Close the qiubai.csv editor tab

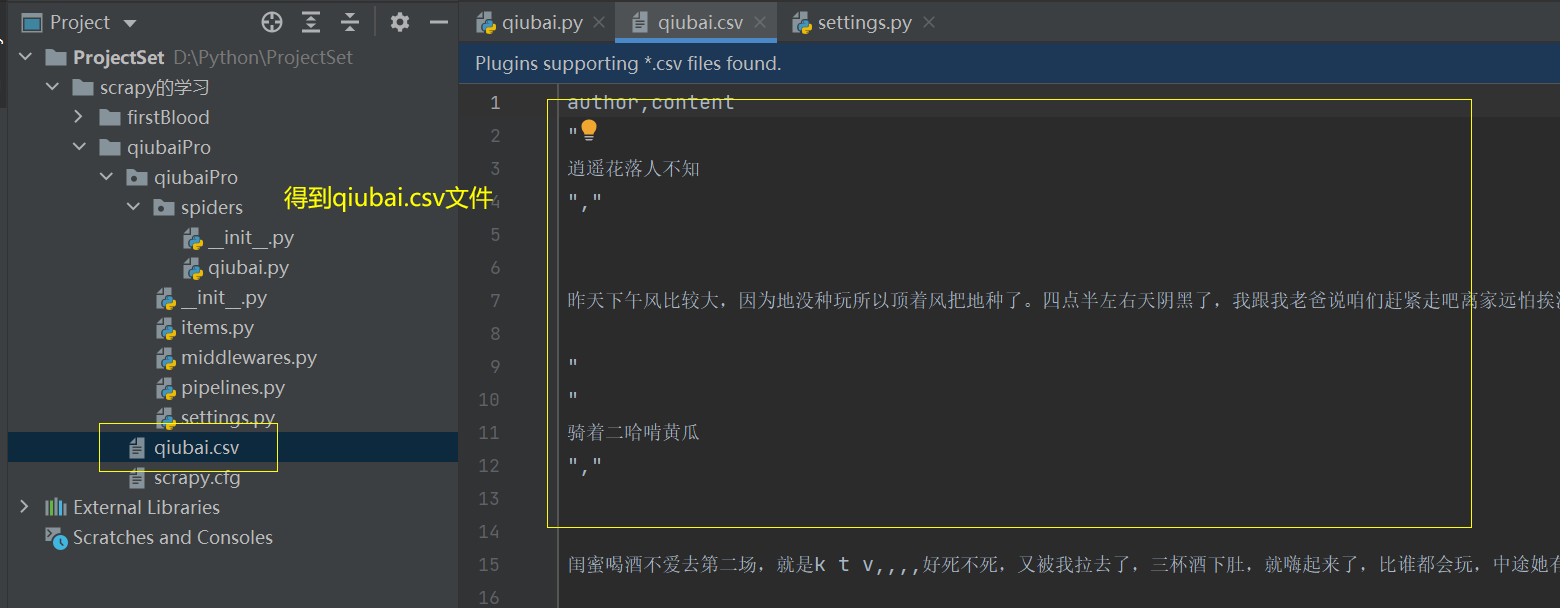[x=759, y=22]
